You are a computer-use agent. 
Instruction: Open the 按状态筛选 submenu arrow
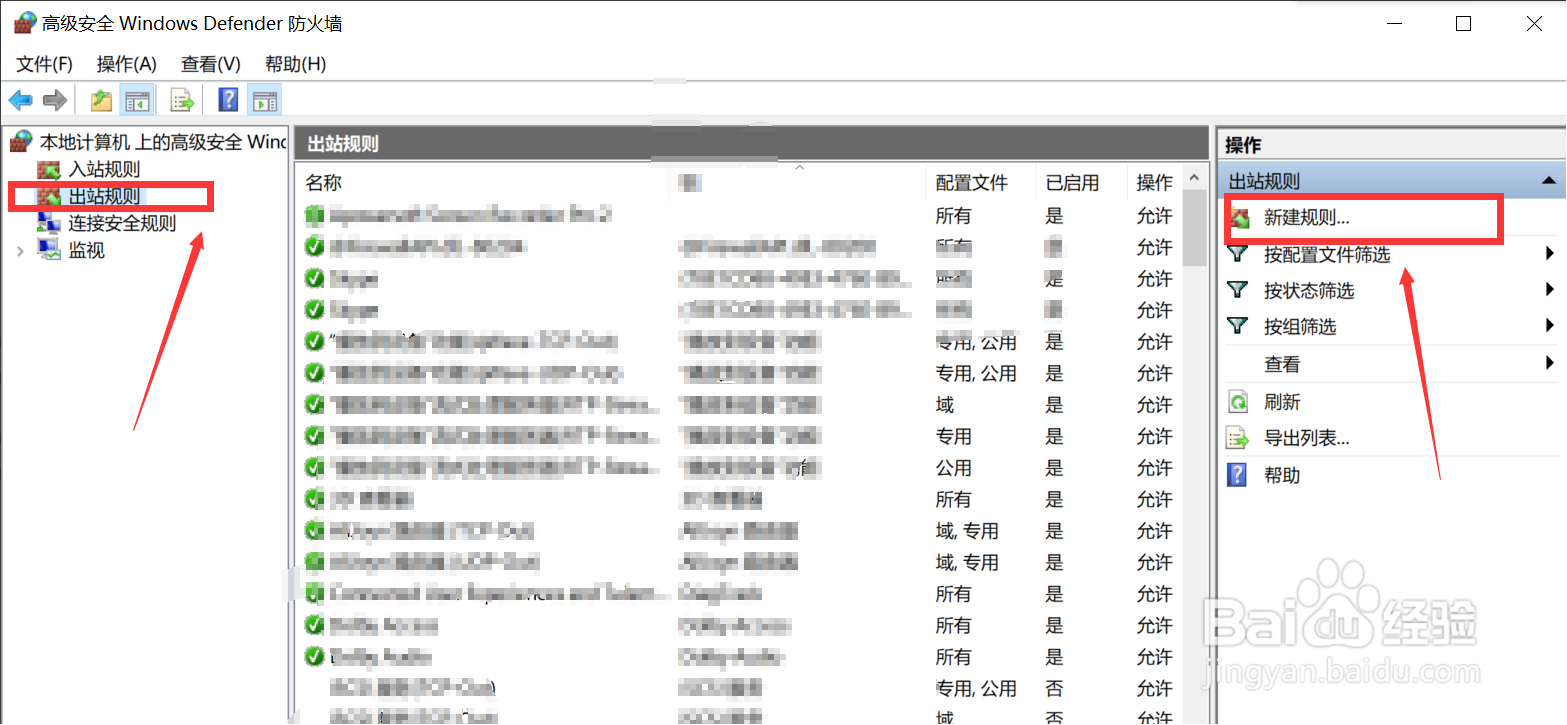1549,290
